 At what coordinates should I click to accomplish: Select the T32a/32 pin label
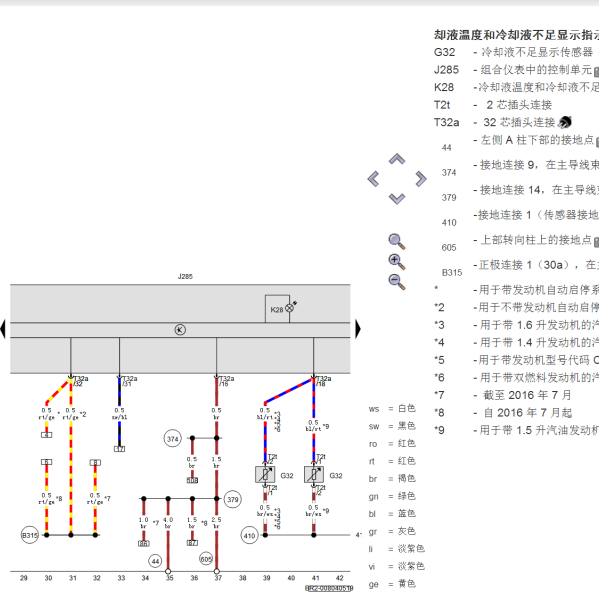(81, 381)
